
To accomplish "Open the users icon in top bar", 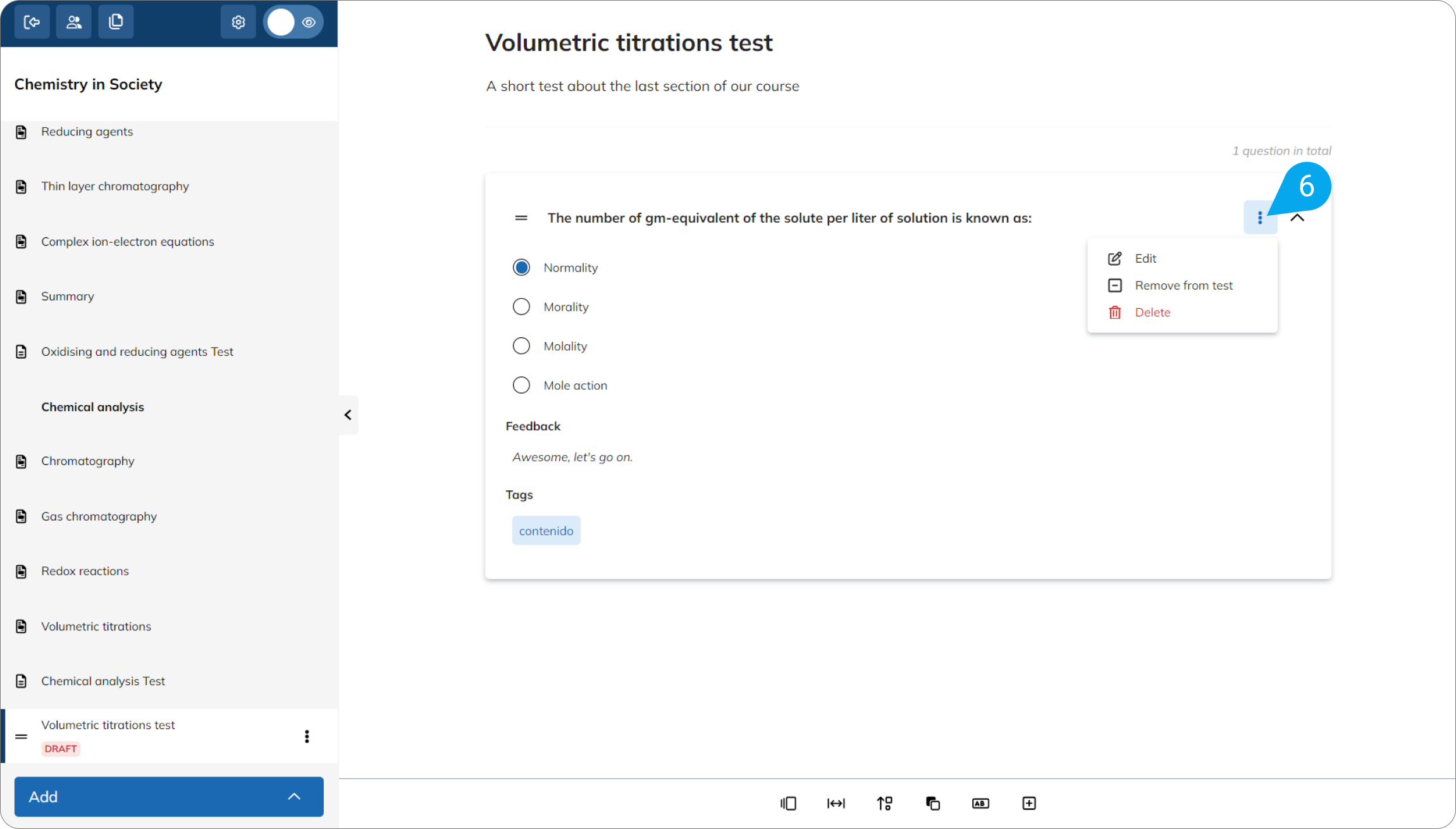I will pos(74,22).
